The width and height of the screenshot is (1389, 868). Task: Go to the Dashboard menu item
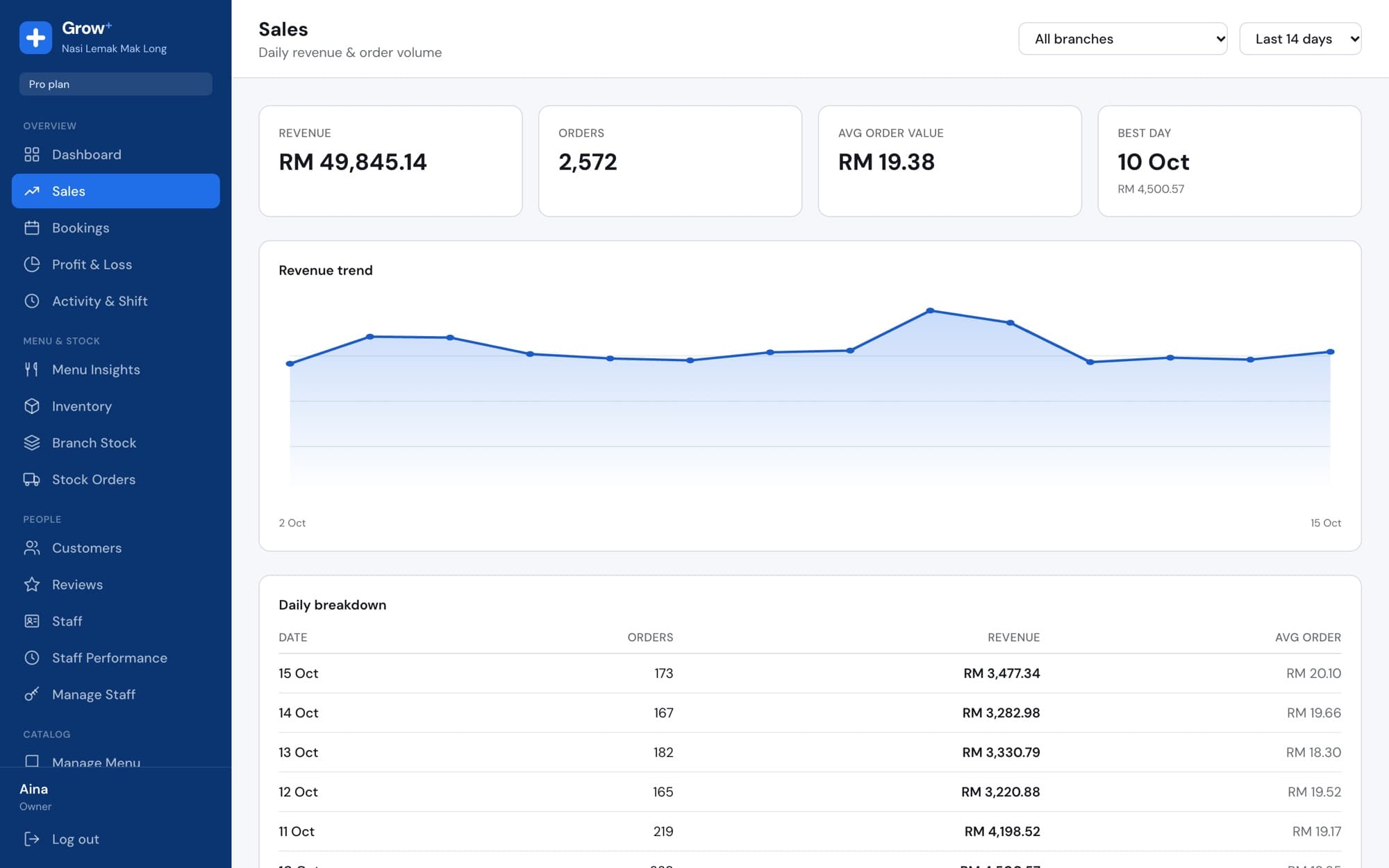tap(116, 154)
